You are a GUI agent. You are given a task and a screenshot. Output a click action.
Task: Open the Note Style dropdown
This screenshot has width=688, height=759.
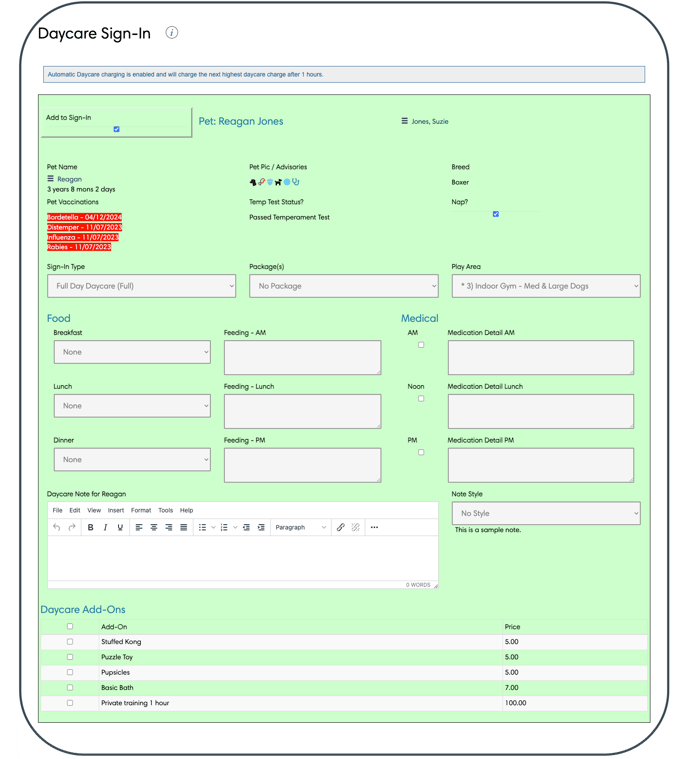coord(546,513)
